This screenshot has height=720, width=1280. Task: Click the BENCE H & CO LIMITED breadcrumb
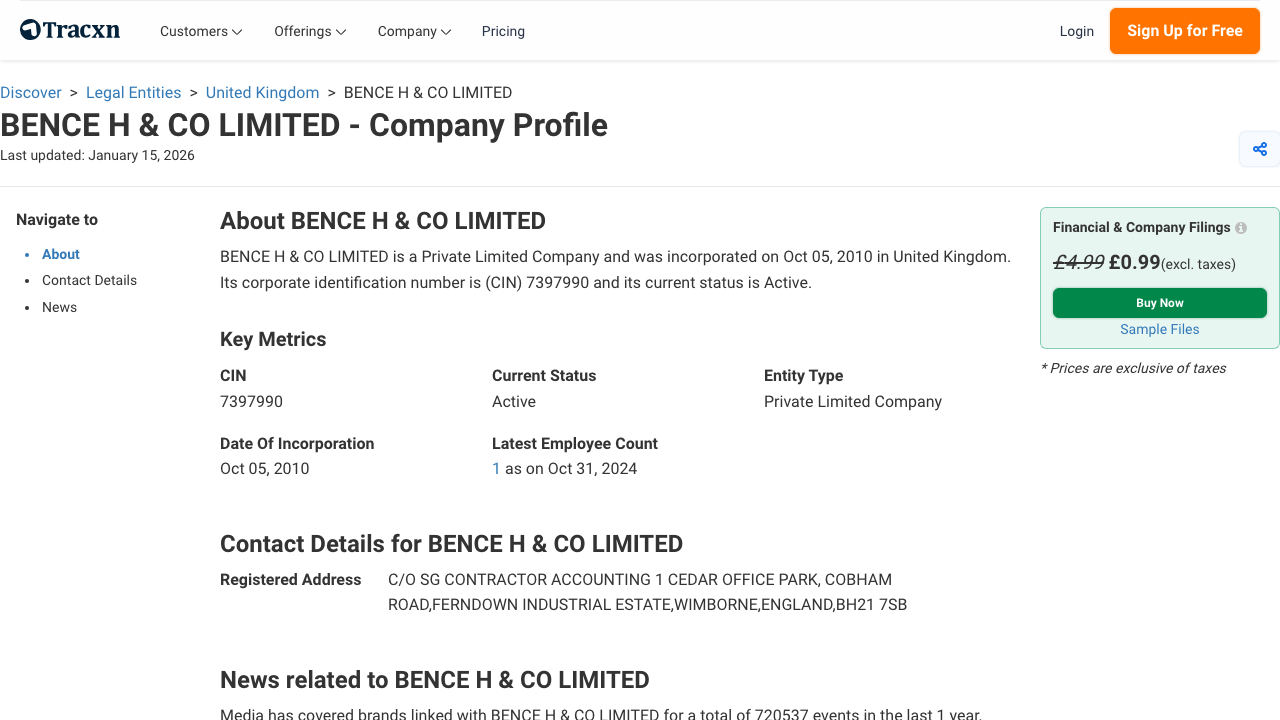point(428,92)
